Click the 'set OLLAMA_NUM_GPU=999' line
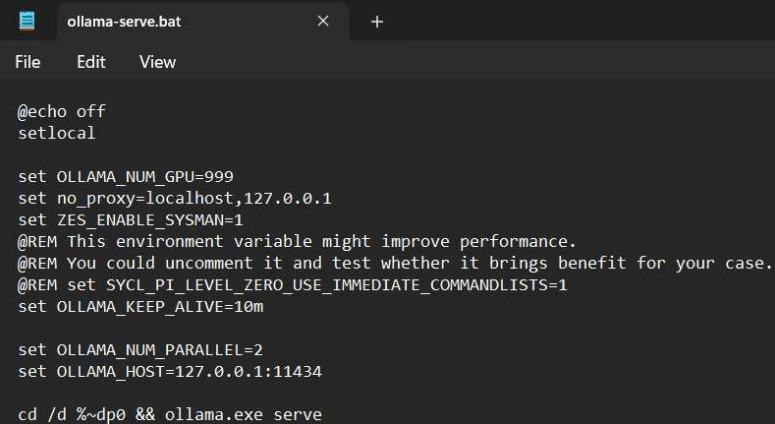This screenshot has width=775, height=424. tap(126, 177)
